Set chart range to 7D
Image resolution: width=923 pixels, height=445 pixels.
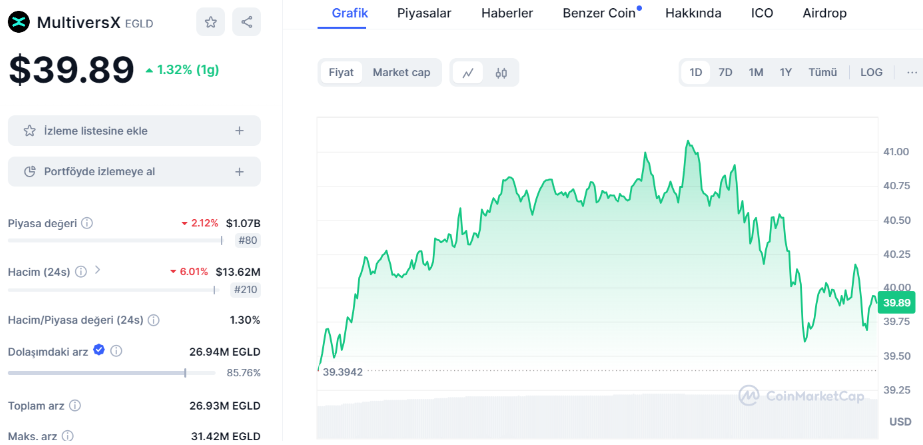(x=725, y=72)
